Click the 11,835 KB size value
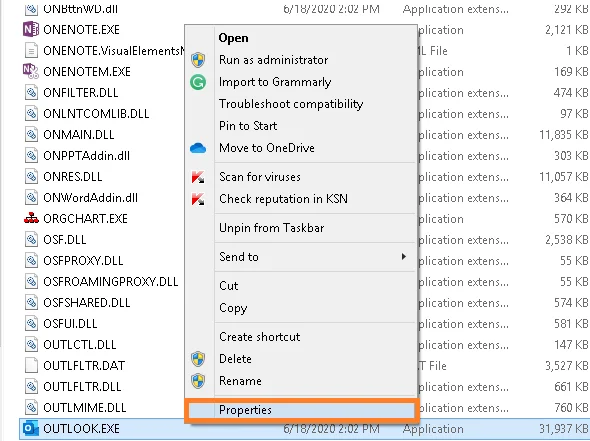This screenshot has width=590, height=441. [x=564, y=135]
